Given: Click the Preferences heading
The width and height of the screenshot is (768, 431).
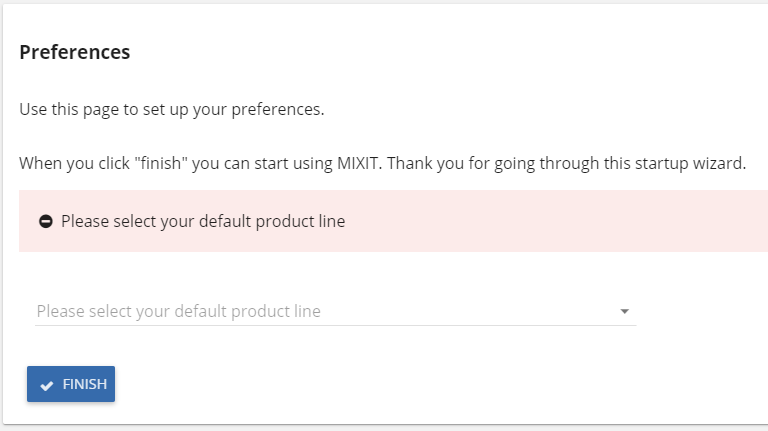Looking at the screenshot, I should [x=74, y=52].
